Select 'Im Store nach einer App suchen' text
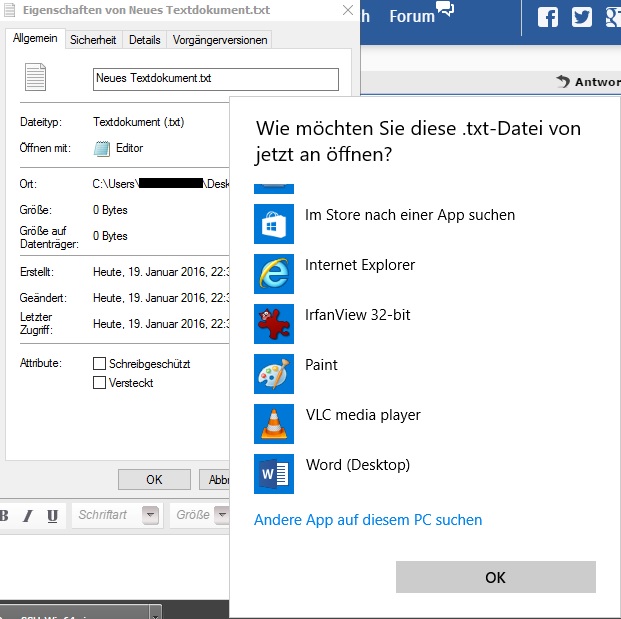Viewport: 621px width, 619px height. (410, 215)
